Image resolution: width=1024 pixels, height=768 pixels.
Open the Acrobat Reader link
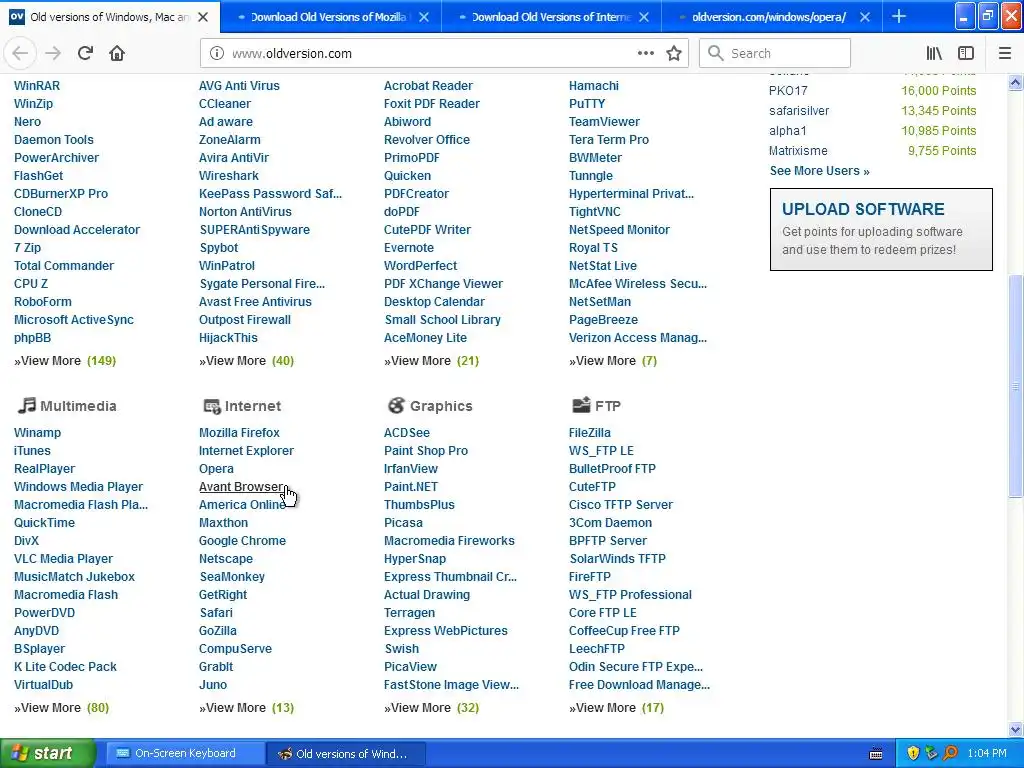[x=428, y=86]
